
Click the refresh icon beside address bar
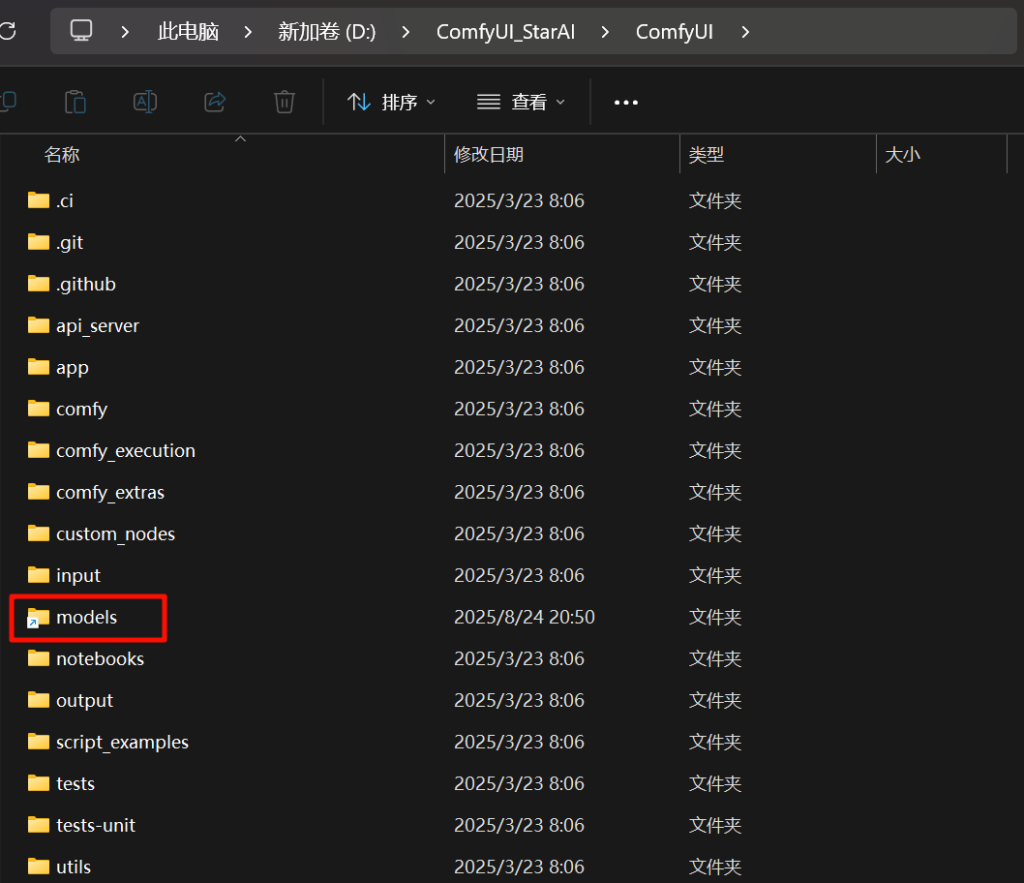click(x=7, y=31)
